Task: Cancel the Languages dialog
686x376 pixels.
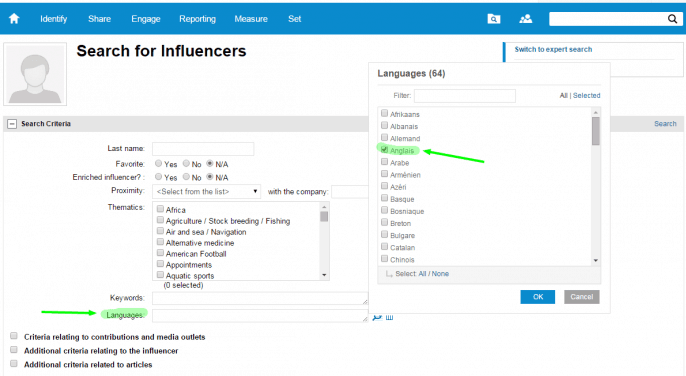Action: point(581,297)
